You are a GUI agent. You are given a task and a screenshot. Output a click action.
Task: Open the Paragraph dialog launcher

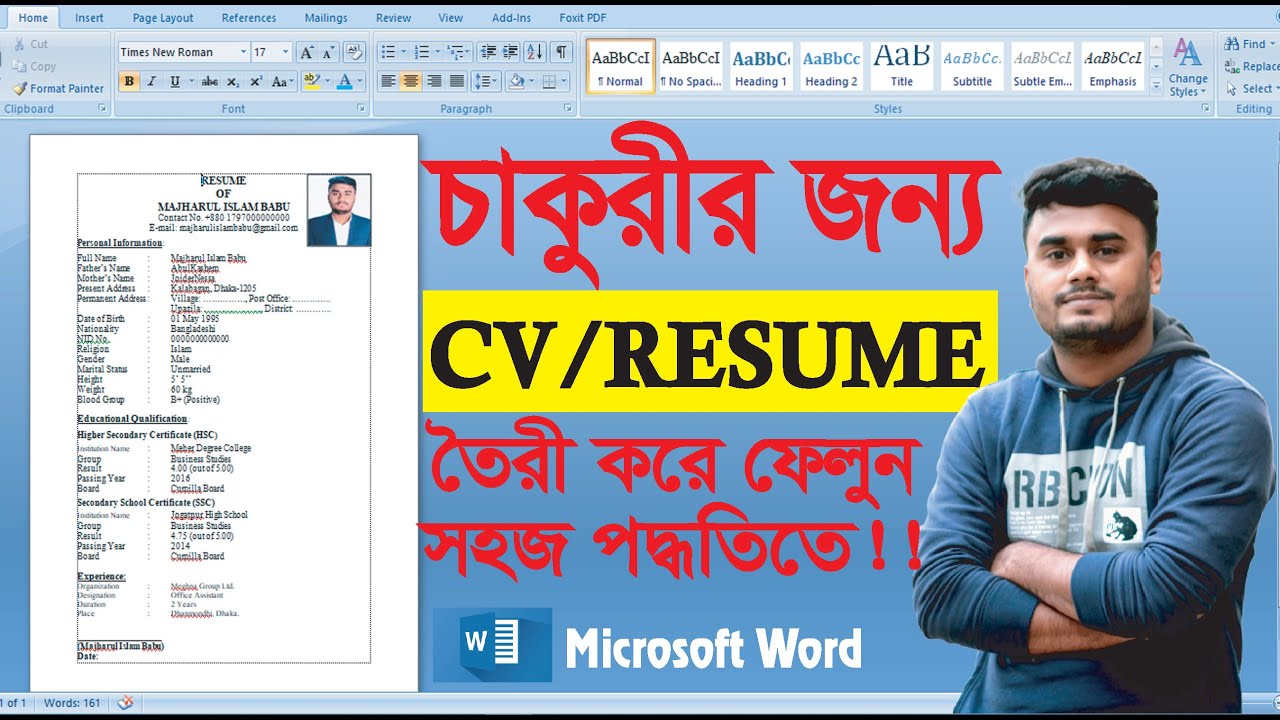coord(568,108)
